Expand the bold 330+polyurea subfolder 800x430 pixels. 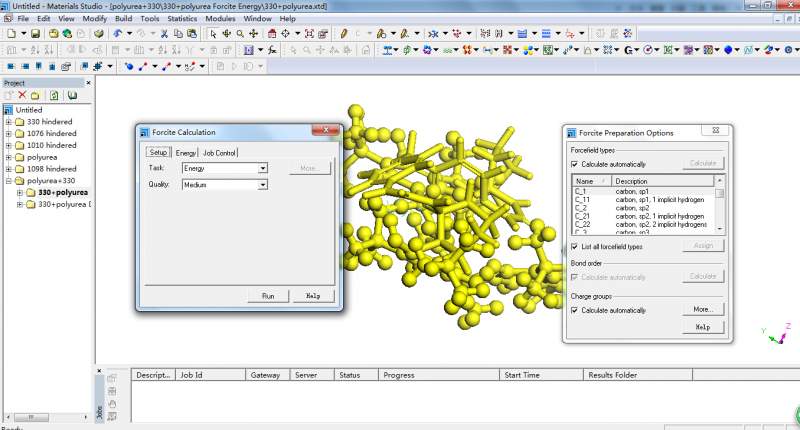click(x=19, y=192)
